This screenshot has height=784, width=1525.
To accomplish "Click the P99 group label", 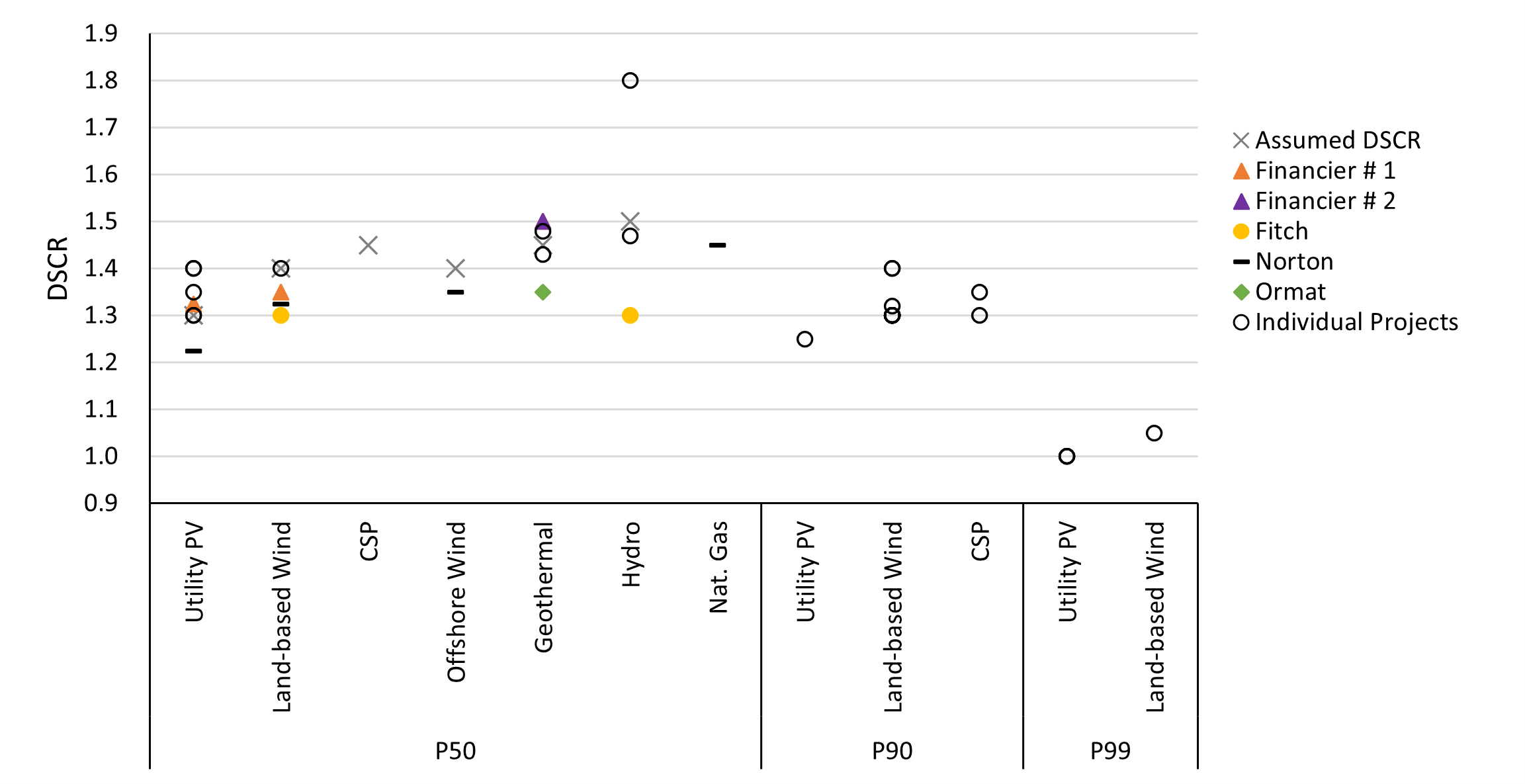I will click(x=1110, y=751).
